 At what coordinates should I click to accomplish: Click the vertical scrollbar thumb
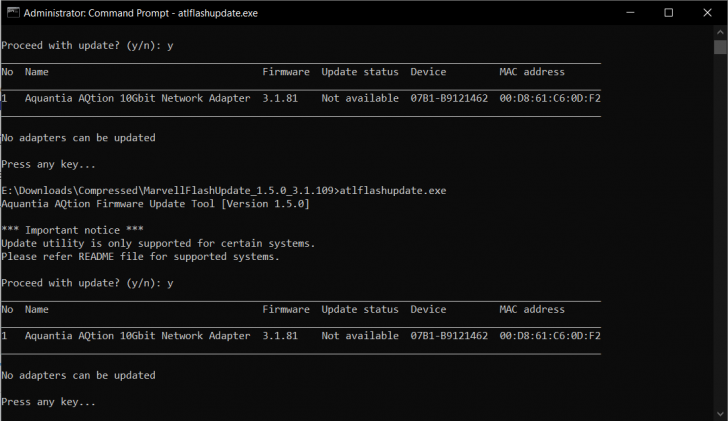720,47
